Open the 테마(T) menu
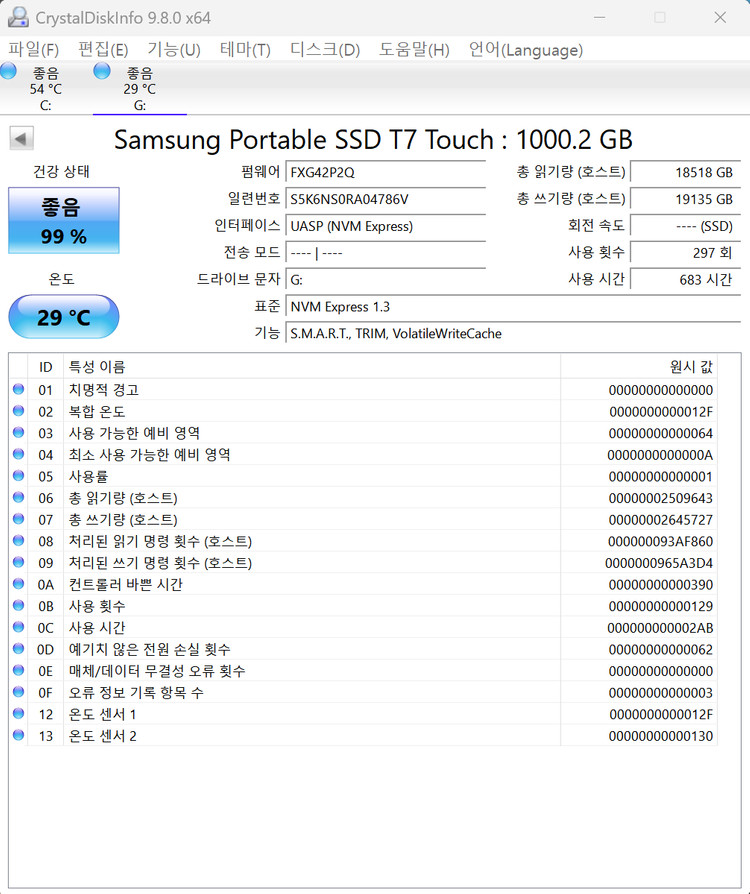Image resolution: width=750 pixels, height=894 pixels. click(x=245, y=50)
